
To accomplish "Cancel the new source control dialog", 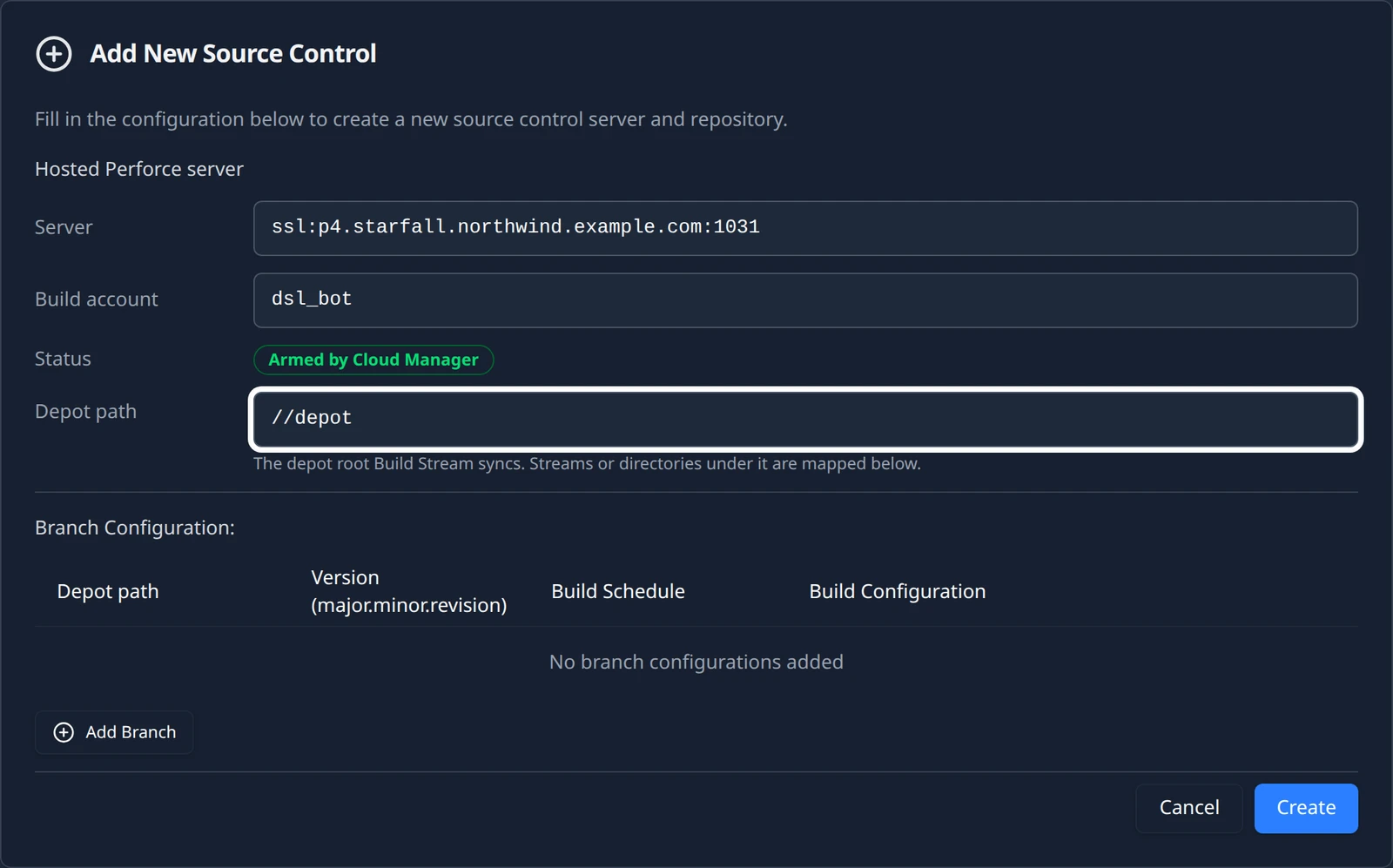I will coord(1188,808).
